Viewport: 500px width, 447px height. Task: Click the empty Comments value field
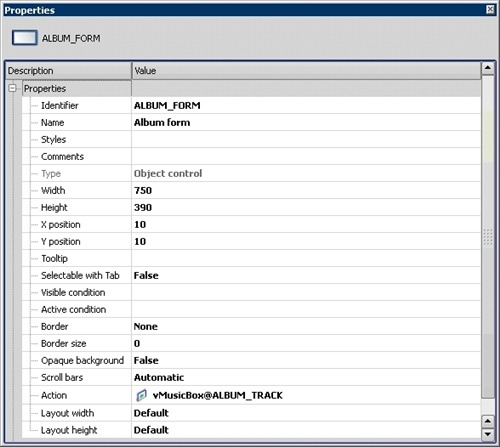pyautogui.click(x=306, y=157)
